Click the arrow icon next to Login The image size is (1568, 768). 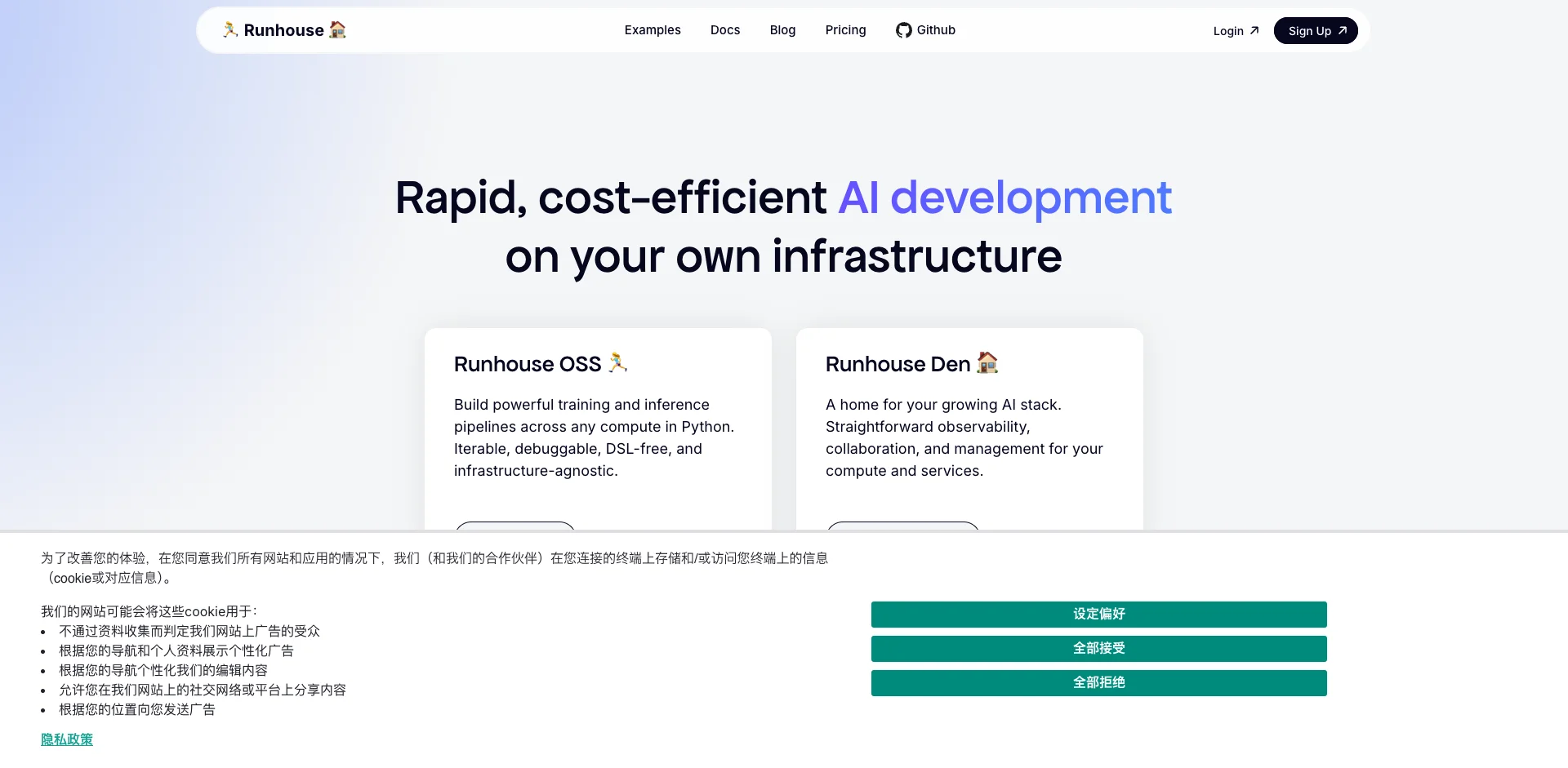[1254, 30]
